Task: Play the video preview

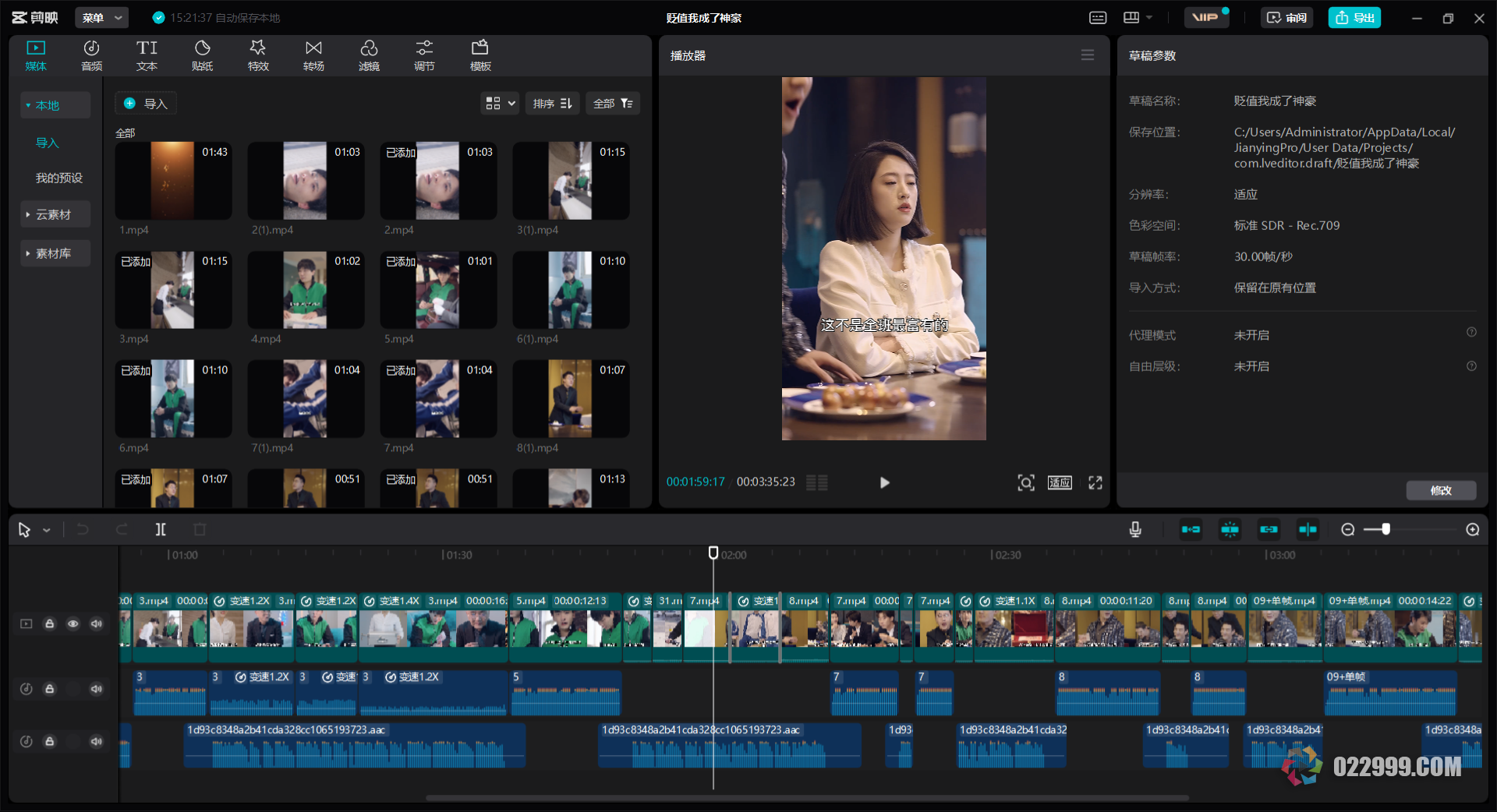Action: [884, 482]
